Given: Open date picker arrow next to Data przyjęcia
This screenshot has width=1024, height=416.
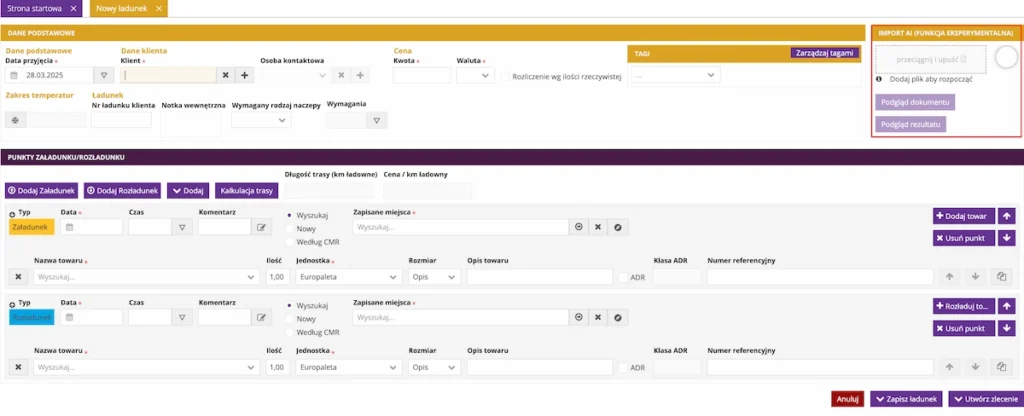Looking at the screenshot, I should pos(103,76).
